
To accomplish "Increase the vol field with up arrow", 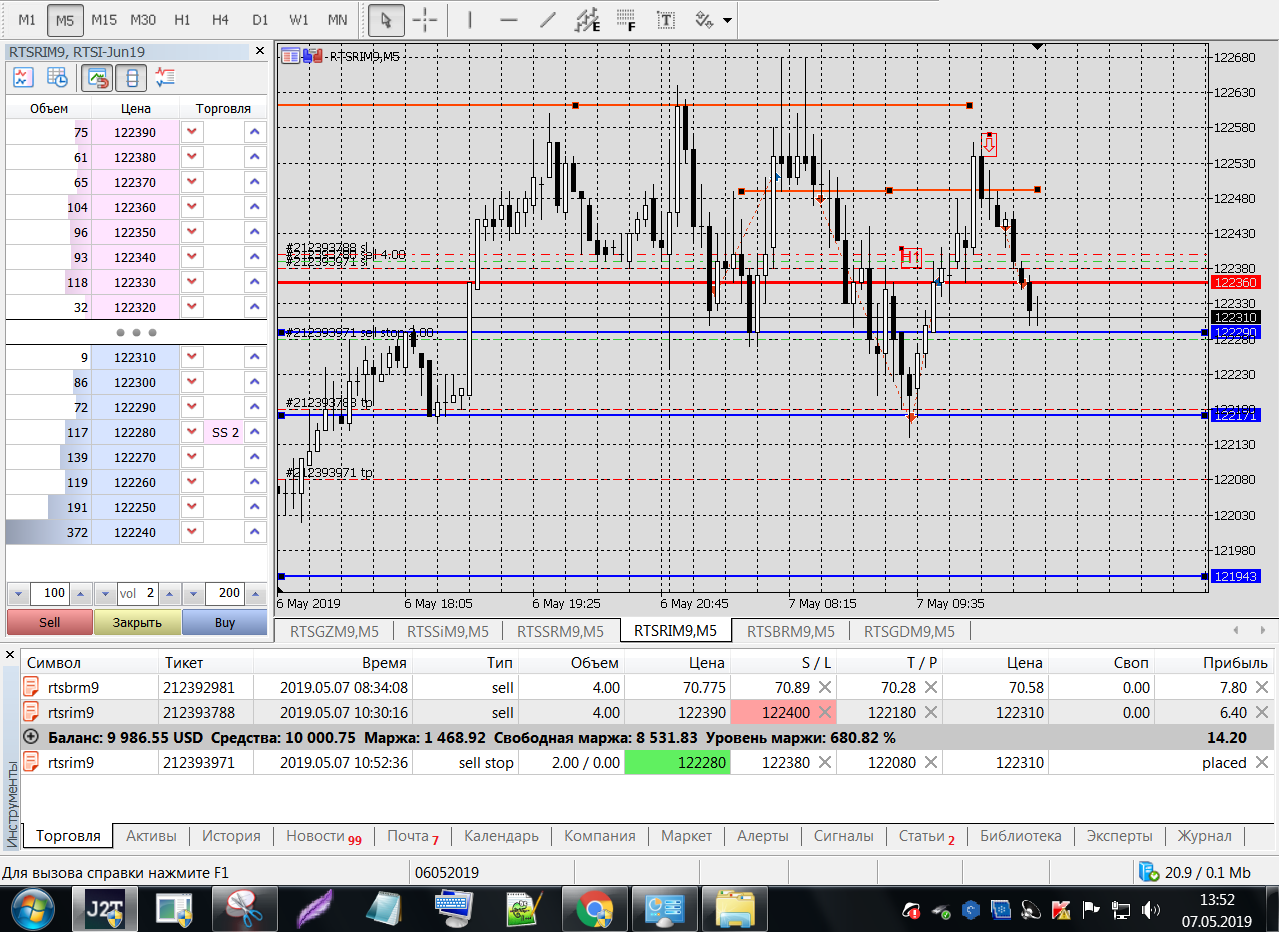I will point(168,593).
